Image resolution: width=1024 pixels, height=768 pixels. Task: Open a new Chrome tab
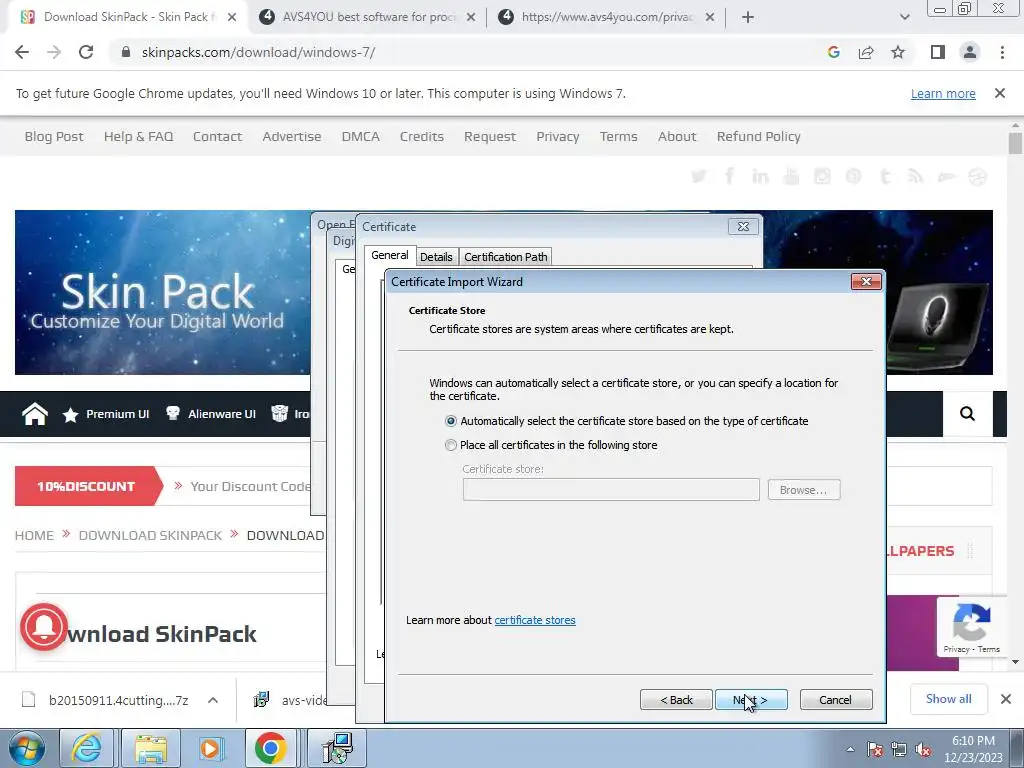coord(748,18)
